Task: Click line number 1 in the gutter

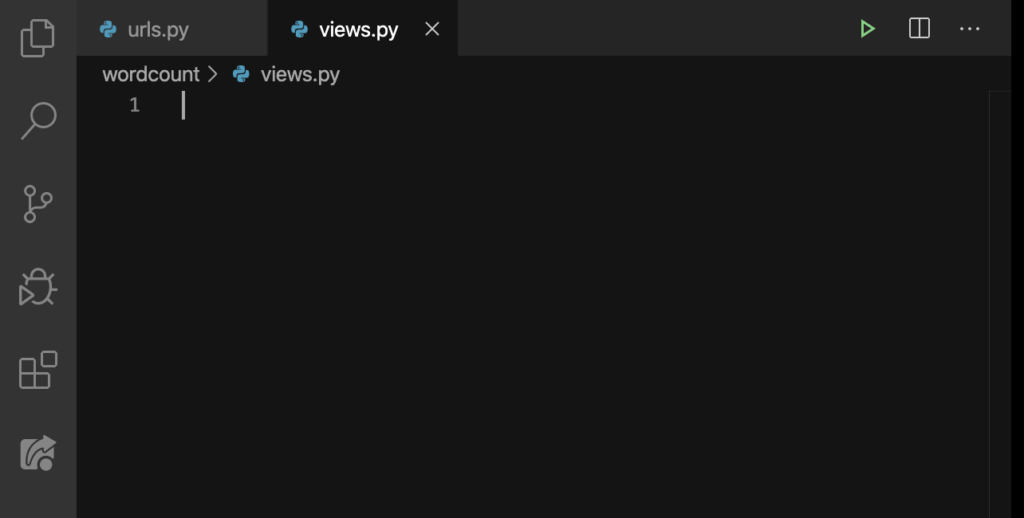Action: [x=135, y=105]
